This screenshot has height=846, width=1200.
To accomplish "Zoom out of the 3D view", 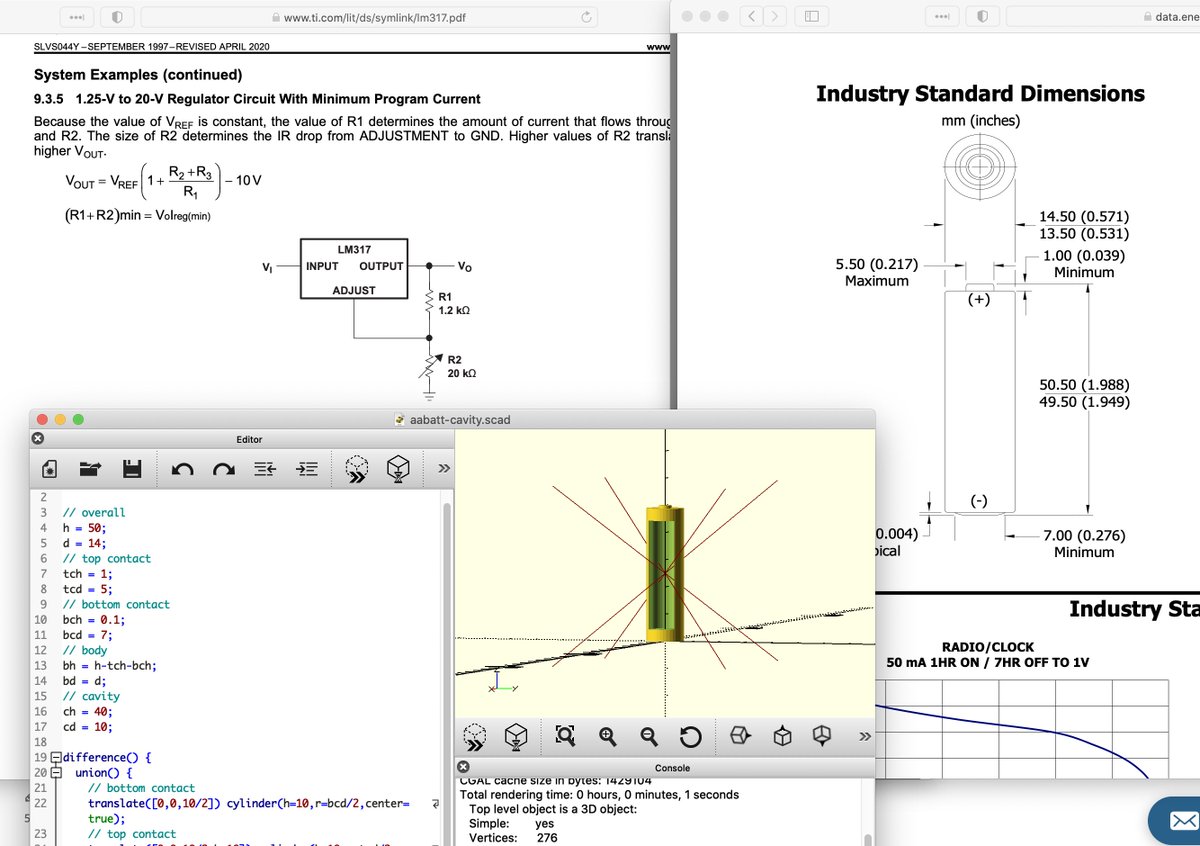I will coord(648,737).
